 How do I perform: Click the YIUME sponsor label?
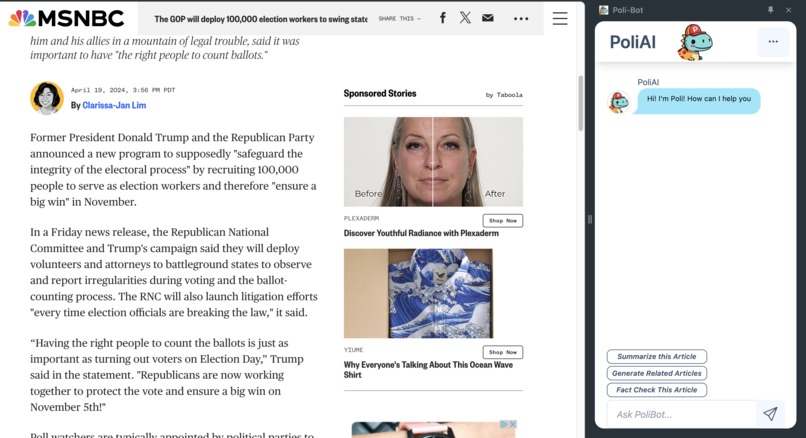354,350
